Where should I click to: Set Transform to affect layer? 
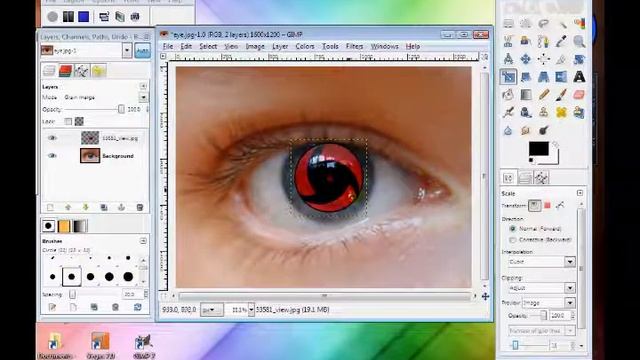[x=534, y=205]
